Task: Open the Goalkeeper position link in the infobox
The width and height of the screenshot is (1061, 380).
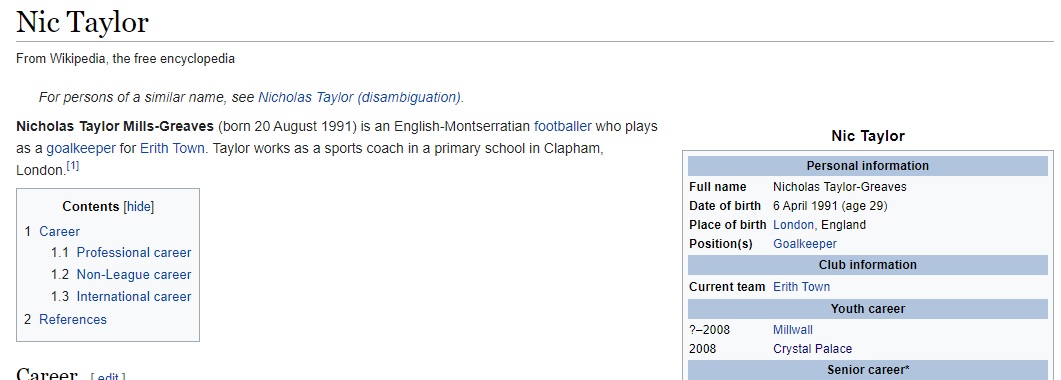Action: [x=805, y=243]
